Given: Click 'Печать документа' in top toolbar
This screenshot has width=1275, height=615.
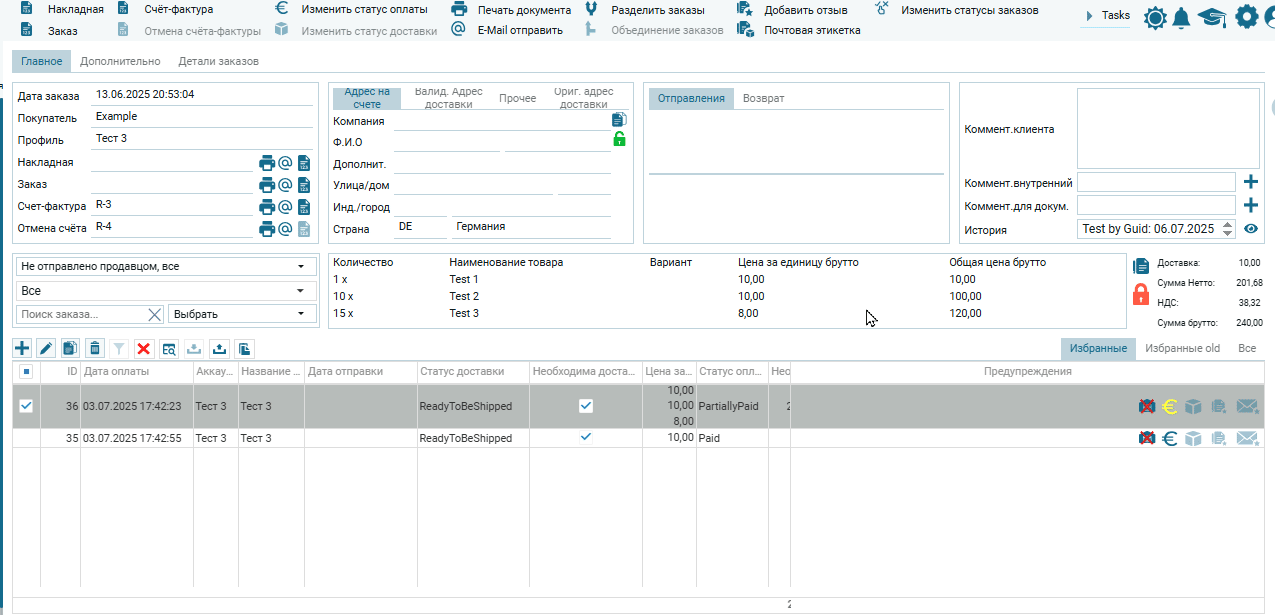Looking at the screenshot, I should click(x=523, y=10).
